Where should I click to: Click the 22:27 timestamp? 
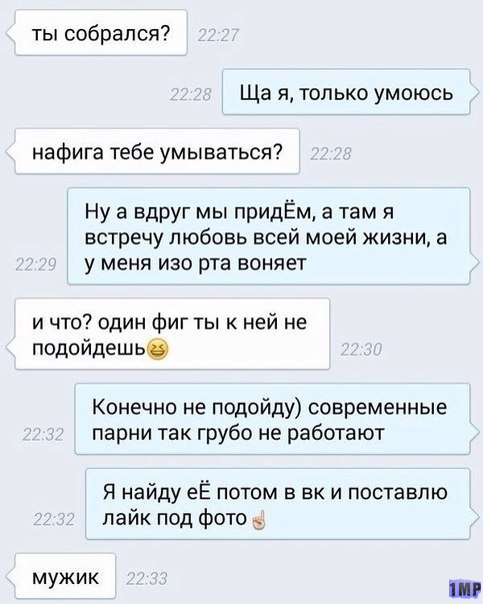(217, 37)
